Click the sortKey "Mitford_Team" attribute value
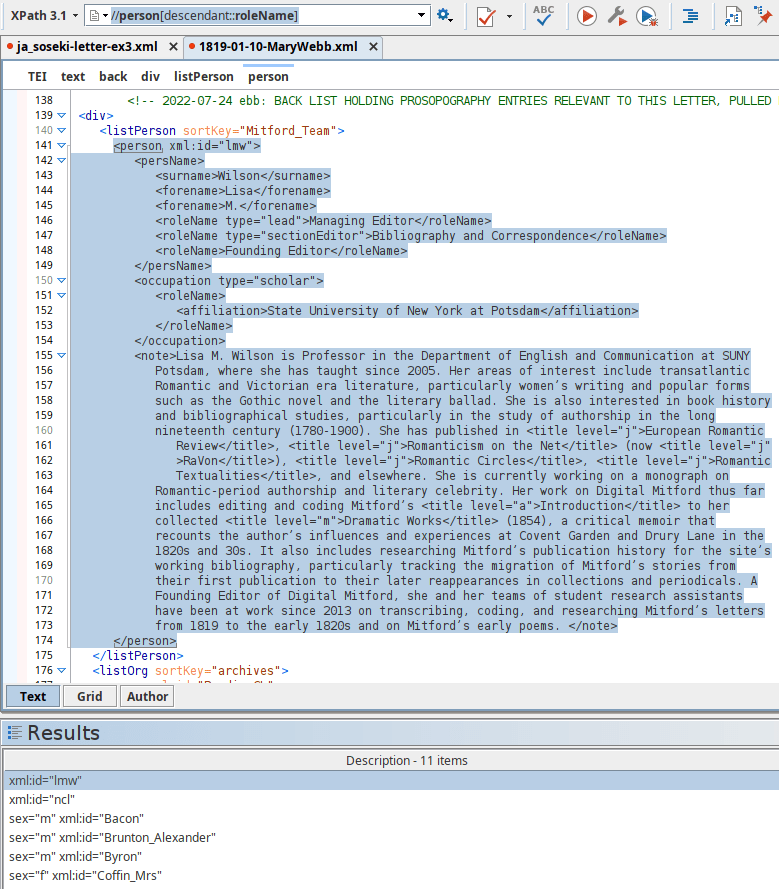 (287, 131)
